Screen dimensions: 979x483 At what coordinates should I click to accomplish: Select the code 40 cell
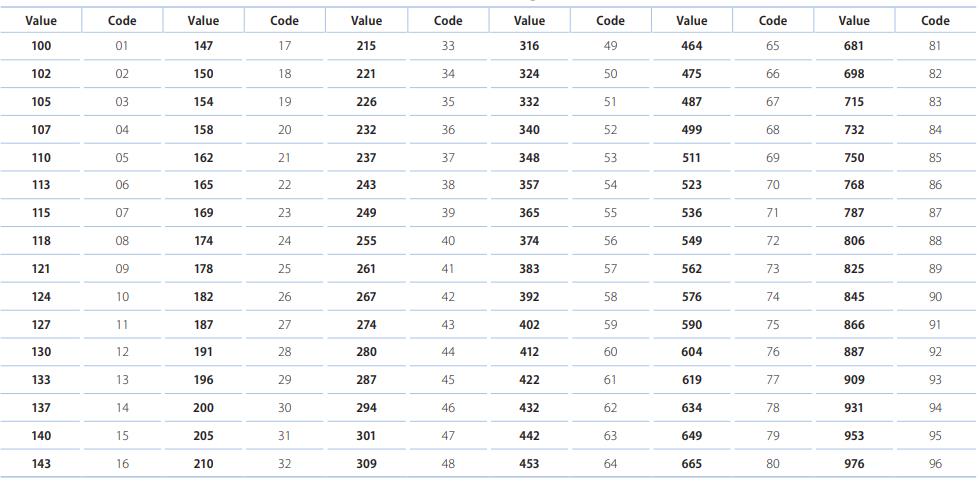coord(448,241)
